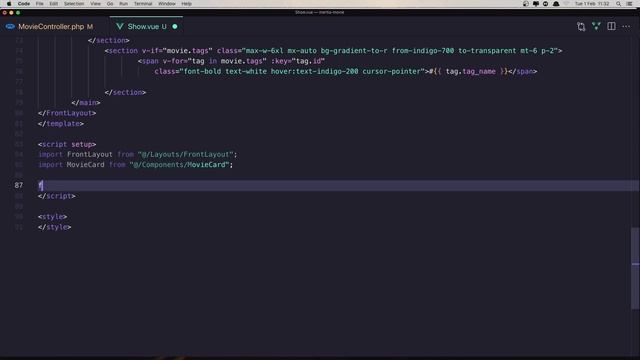This screenshot has height=360, width=640.
Task: Open changes compare icon in editor toolbar
Action: click(x=581, y=27)
